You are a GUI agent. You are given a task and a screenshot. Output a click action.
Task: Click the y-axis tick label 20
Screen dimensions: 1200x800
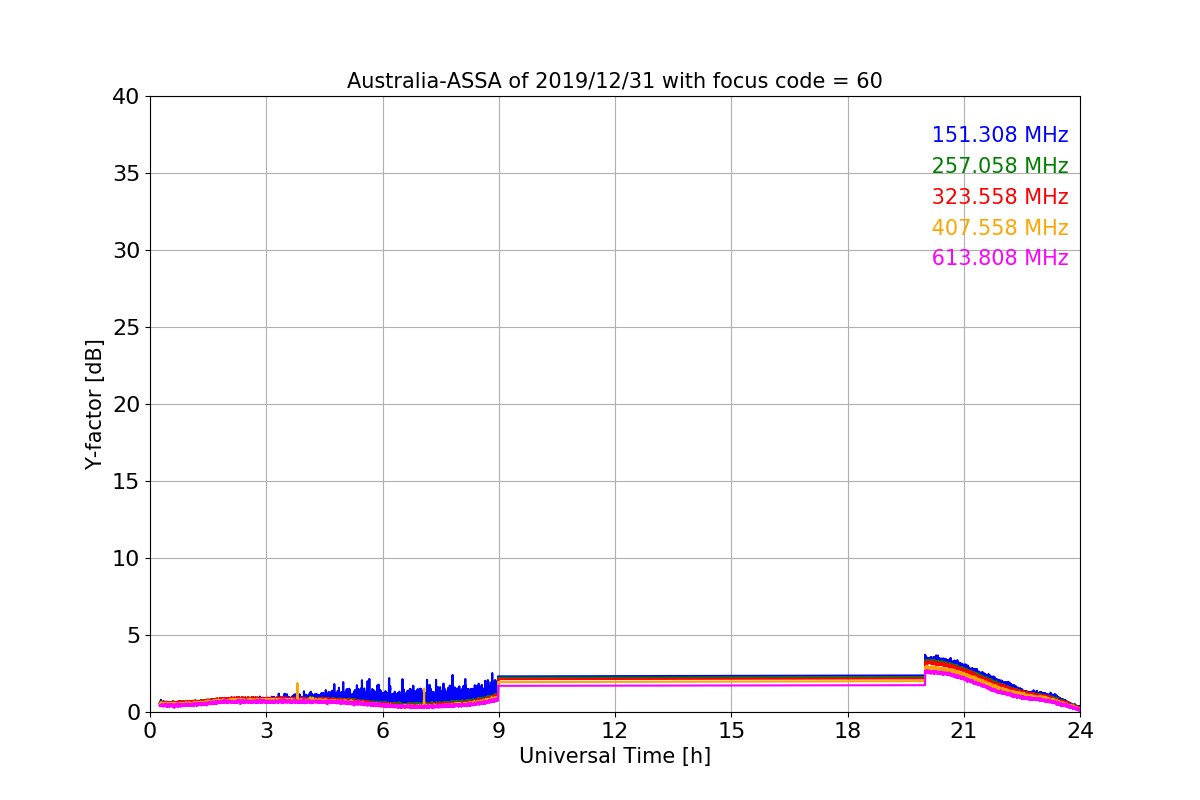coord(126,405)
